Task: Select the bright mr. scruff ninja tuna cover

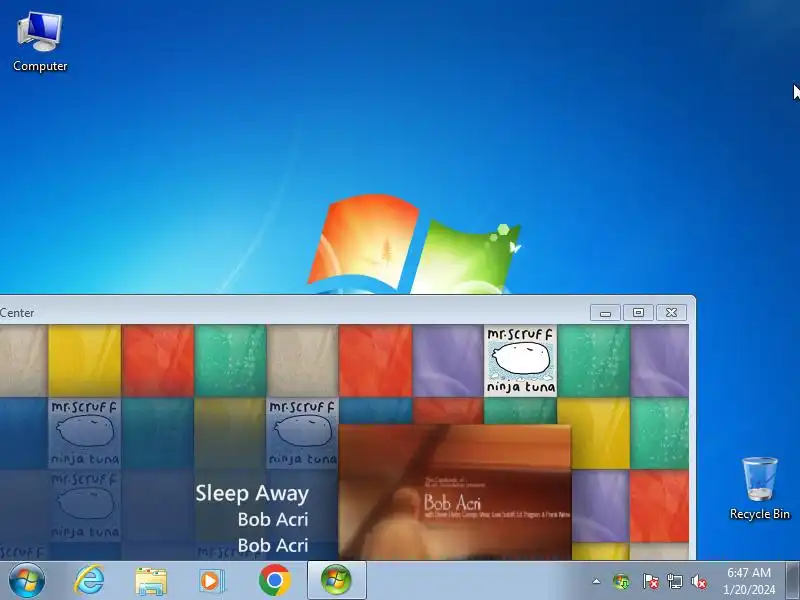Action: (520, 361)
